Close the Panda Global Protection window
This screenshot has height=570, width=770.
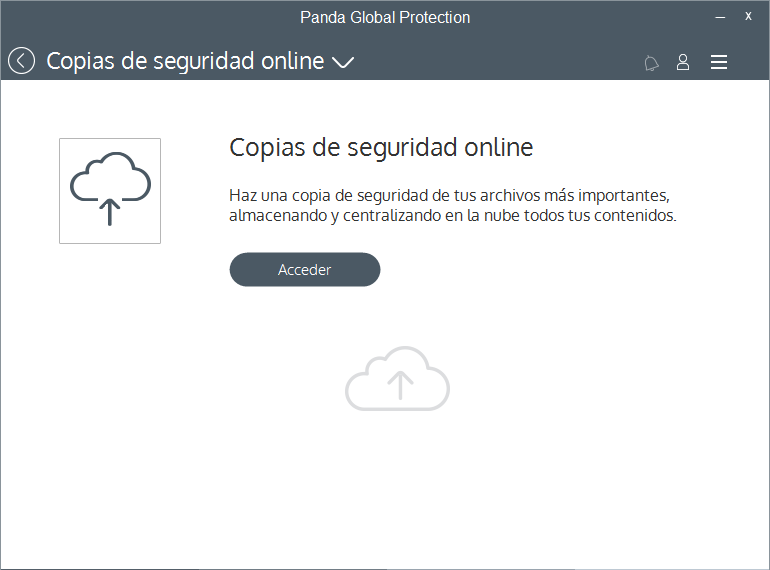tap(748, 16)
